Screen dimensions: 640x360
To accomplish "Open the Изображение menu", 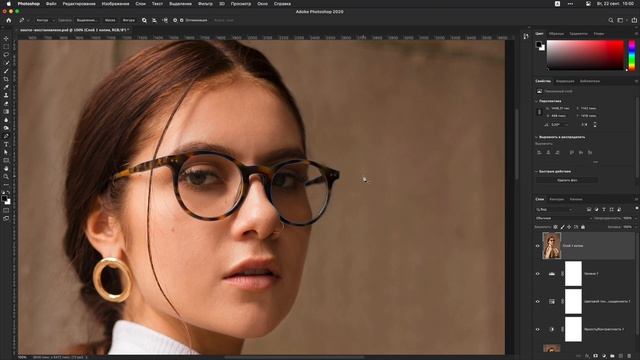I will pos(116,4).
